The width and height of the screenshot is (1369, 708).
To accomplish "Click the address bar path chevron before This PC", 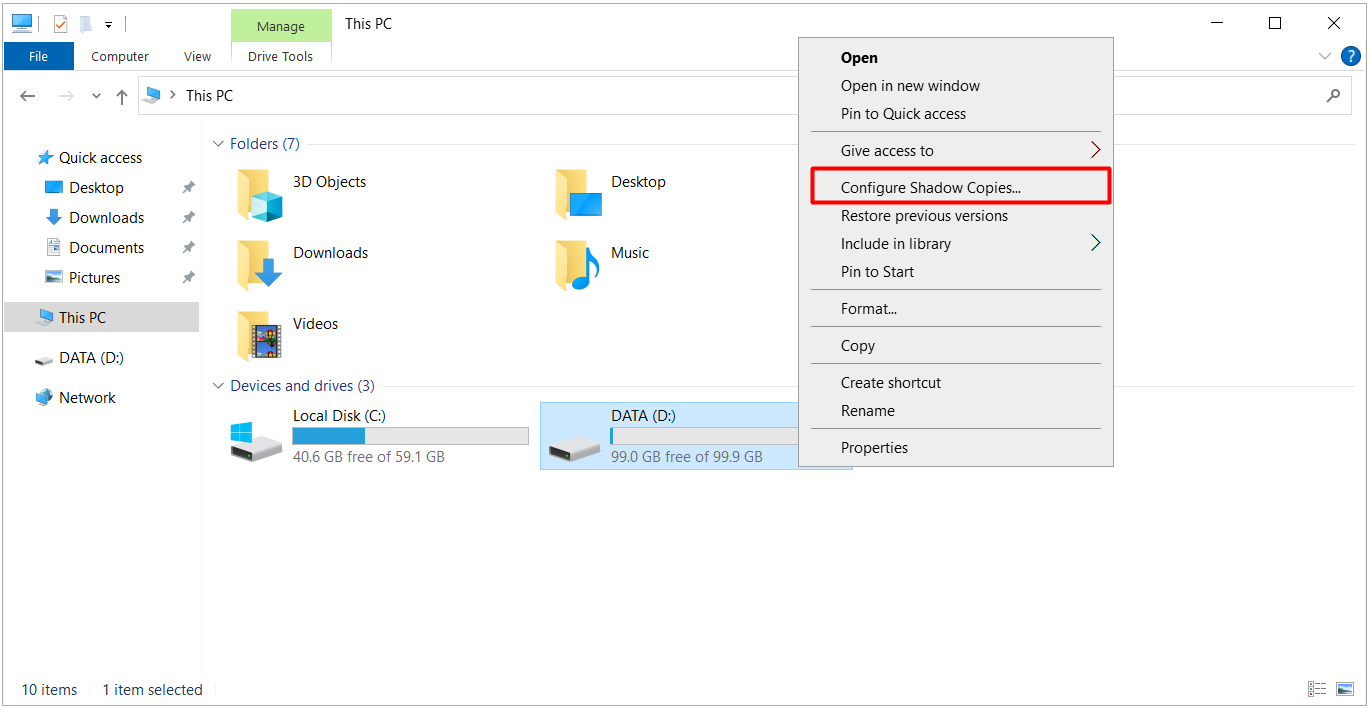I will (x=173, y=95).
